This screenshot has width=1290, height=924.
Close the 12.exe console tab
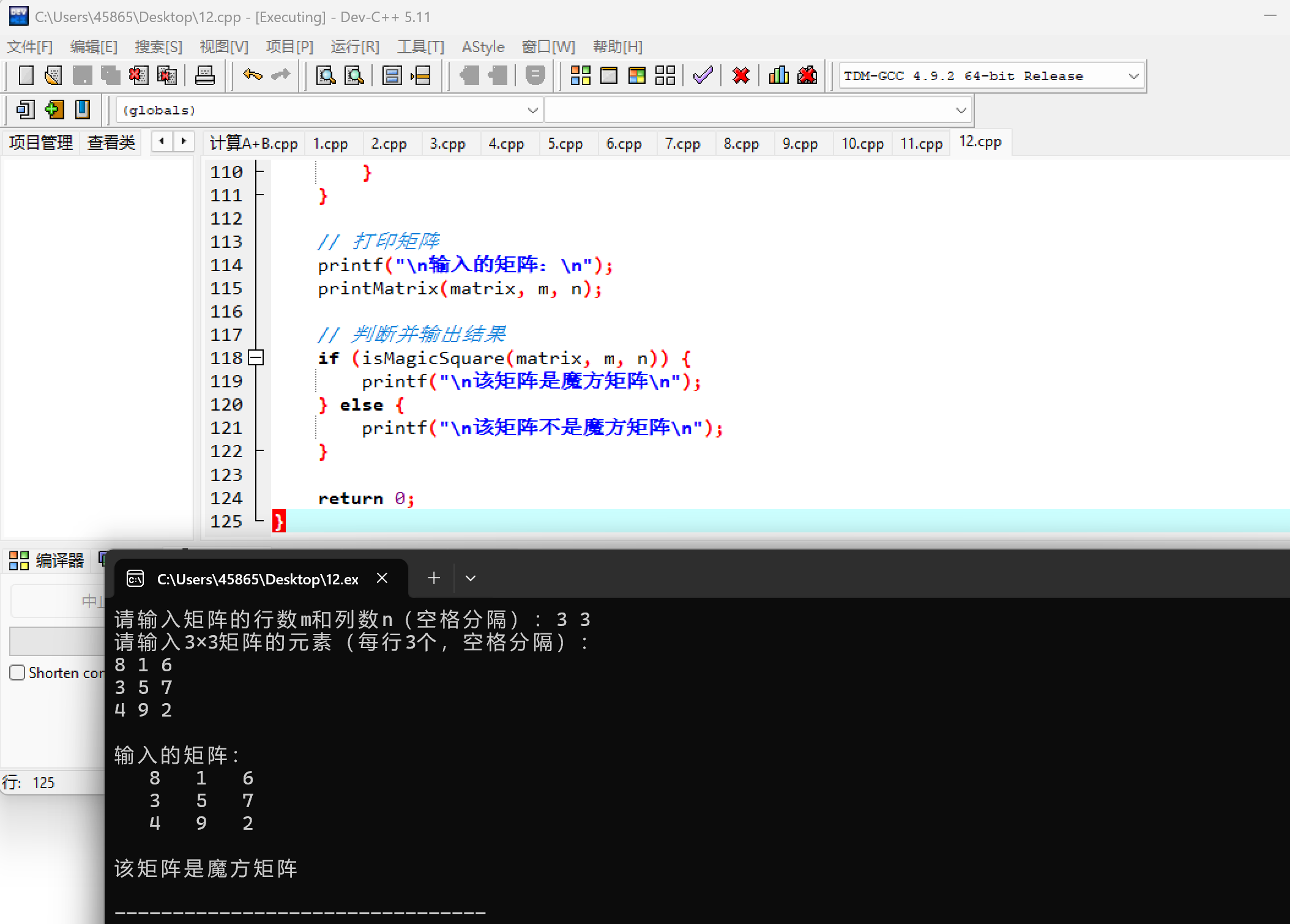pyautogui.click(x=382, y=578)
